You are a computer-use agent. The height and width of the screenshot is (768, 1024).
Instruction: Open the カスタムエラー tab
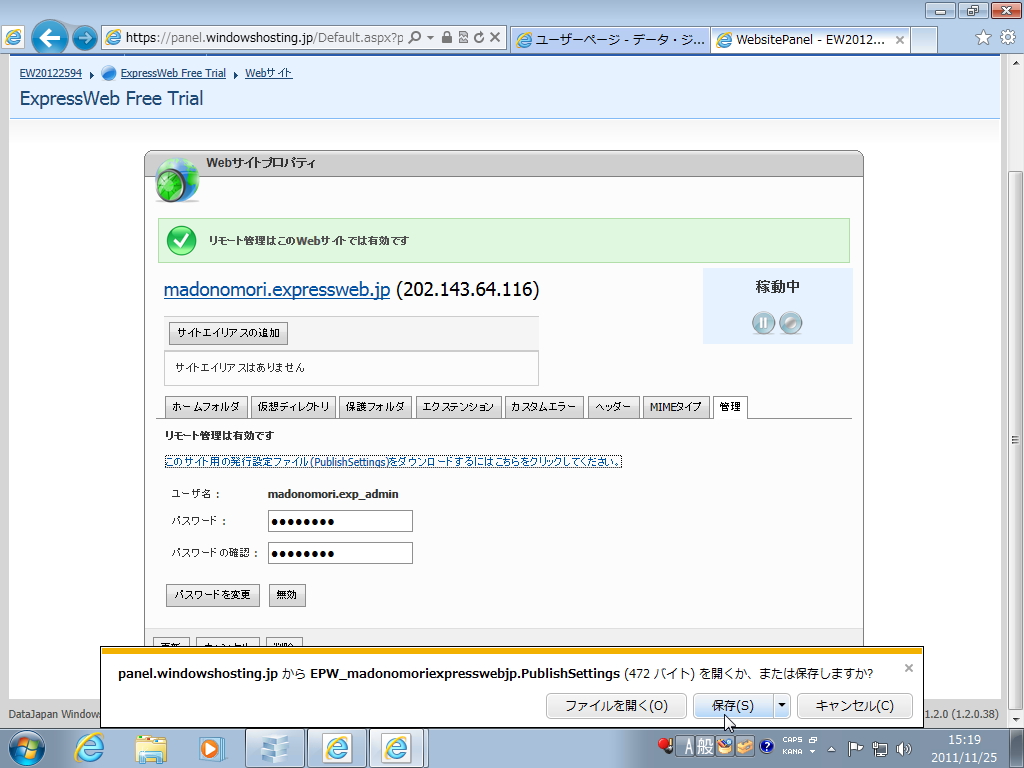544,407
